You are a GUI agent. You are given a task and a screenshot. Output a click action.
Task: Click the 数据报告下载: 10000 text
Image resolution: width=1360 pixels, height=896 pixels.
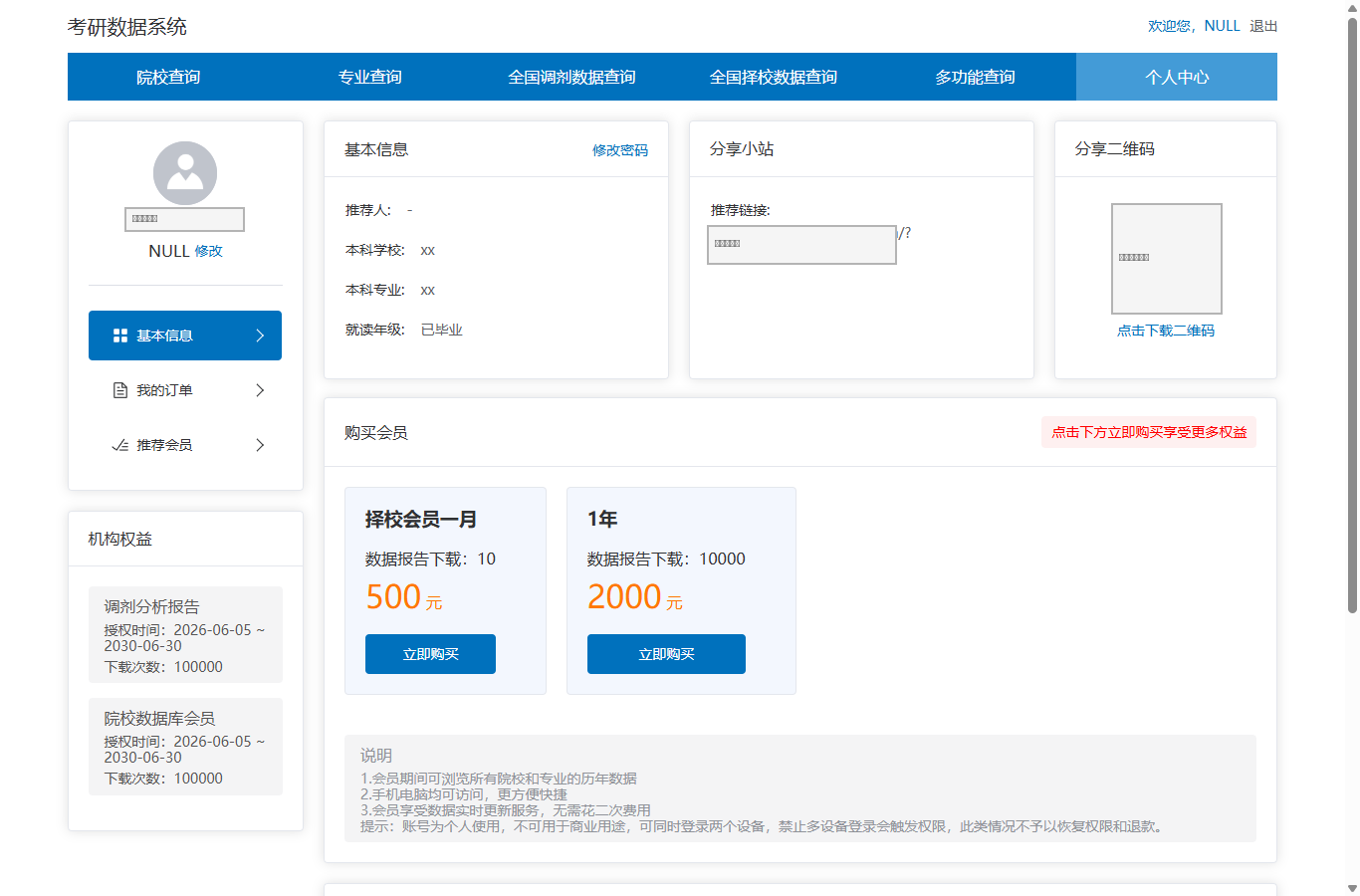click(666, 560)
